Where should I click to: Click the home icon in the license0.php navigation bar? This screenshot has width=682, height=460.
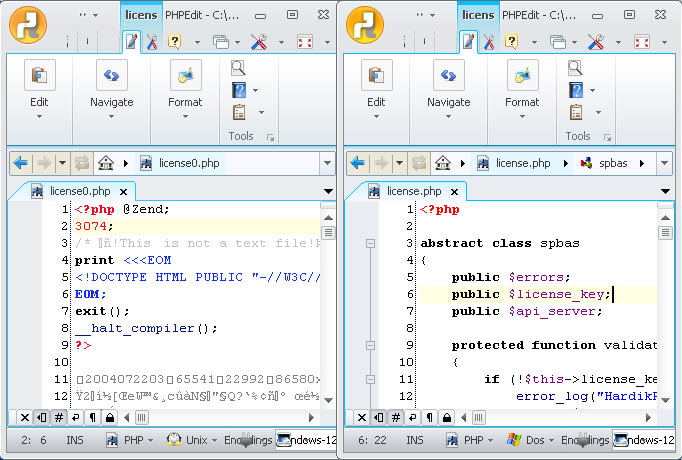(106, 163)
